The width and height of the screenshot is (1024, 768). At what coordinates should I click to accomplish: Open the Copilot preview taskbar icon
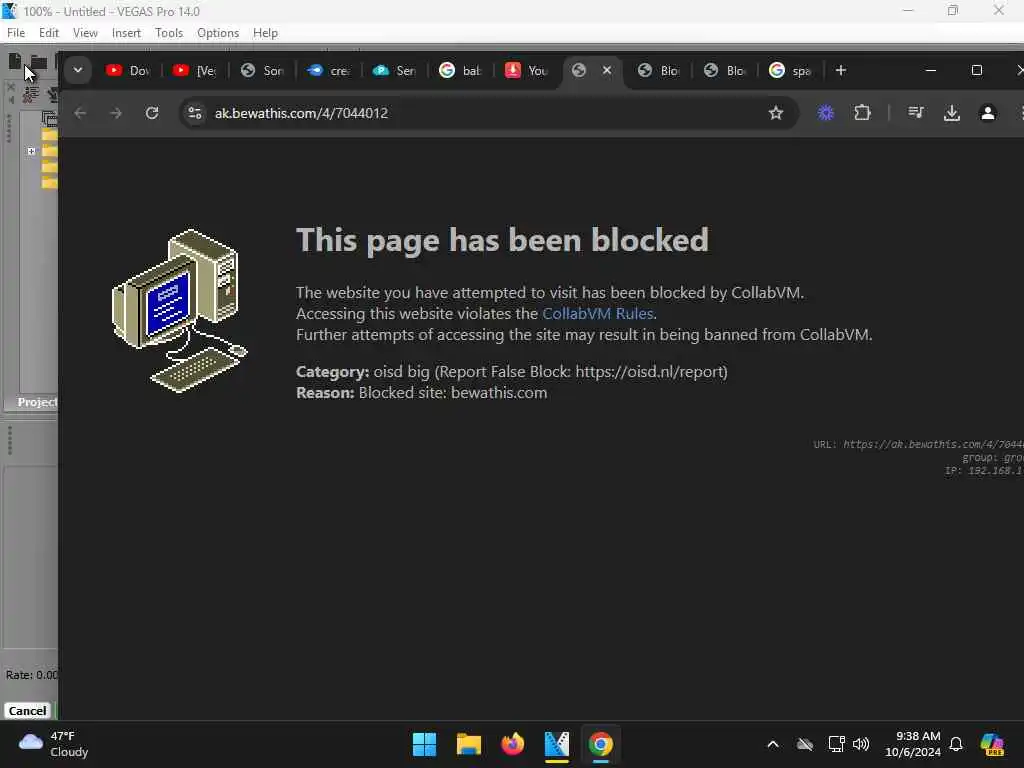pos(992,744)
